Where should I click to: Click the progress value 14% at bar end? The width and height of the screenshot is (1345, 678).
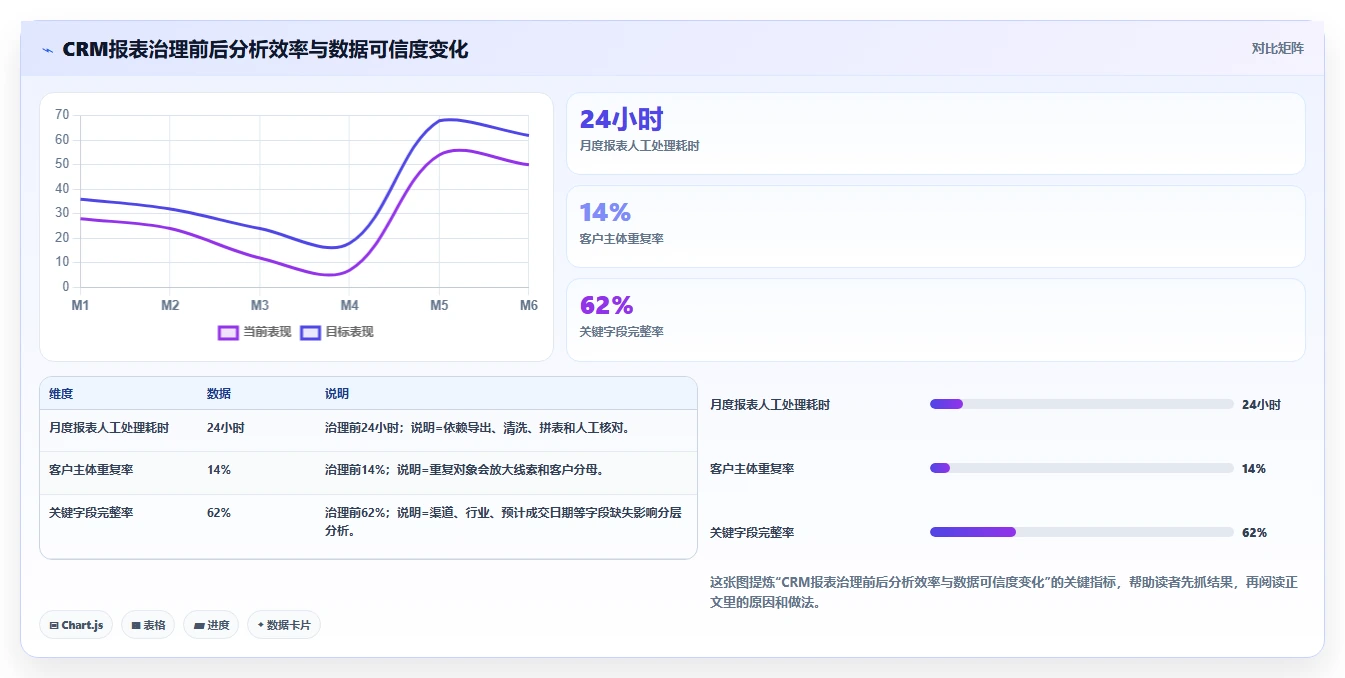pyautogui.click(x=1254, y=469)
